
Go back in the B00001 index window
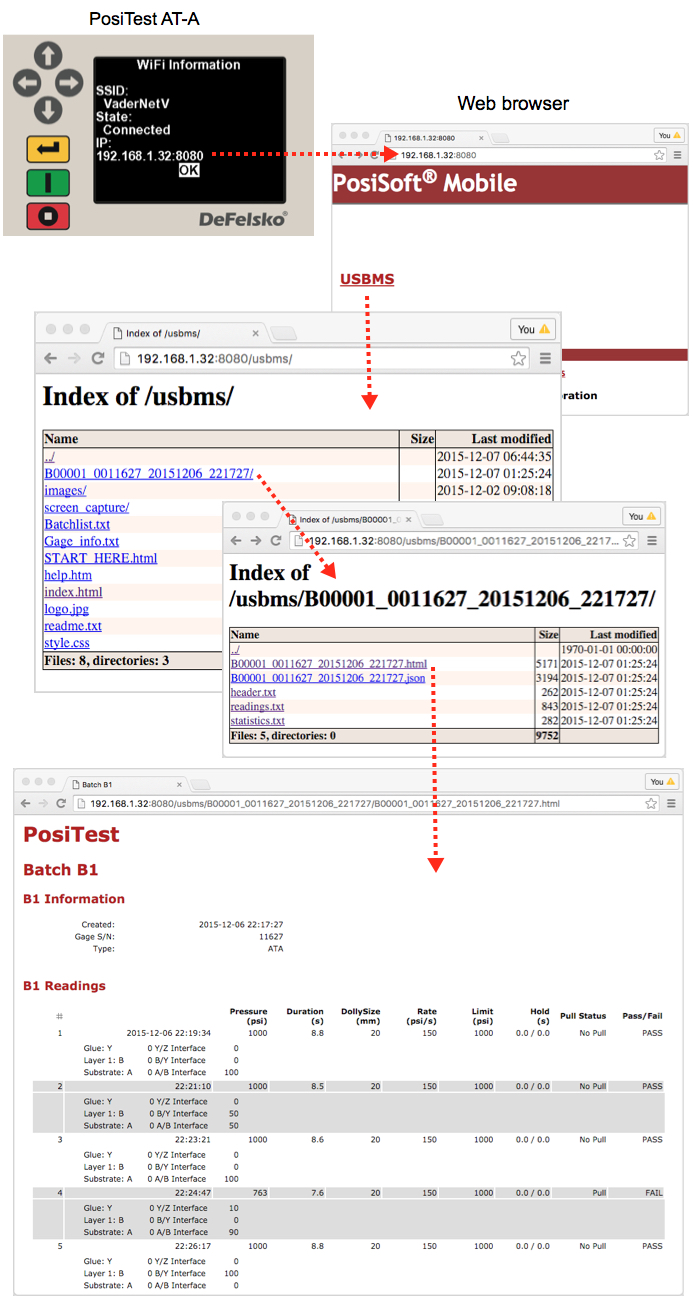236,540
